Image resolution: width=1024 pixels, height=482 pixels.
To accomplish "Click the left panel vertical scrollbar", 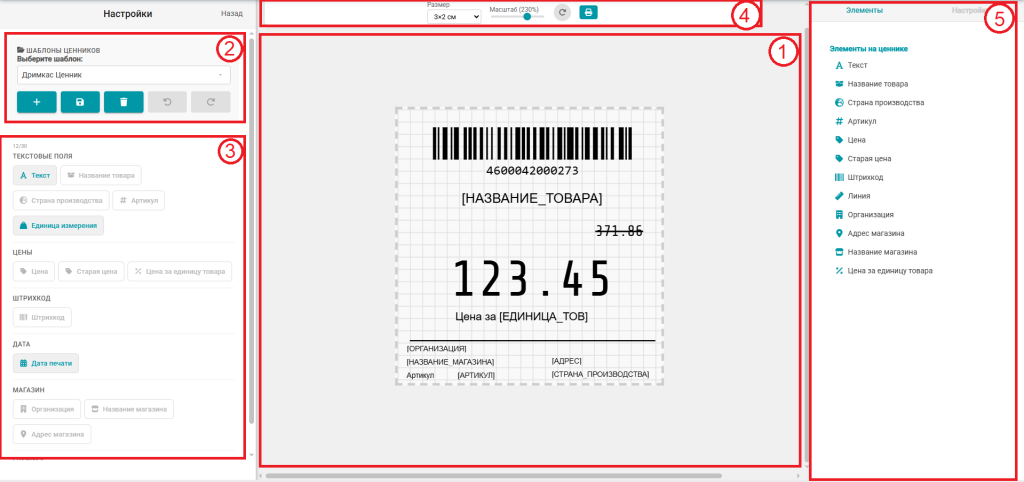I will (251, 232).
